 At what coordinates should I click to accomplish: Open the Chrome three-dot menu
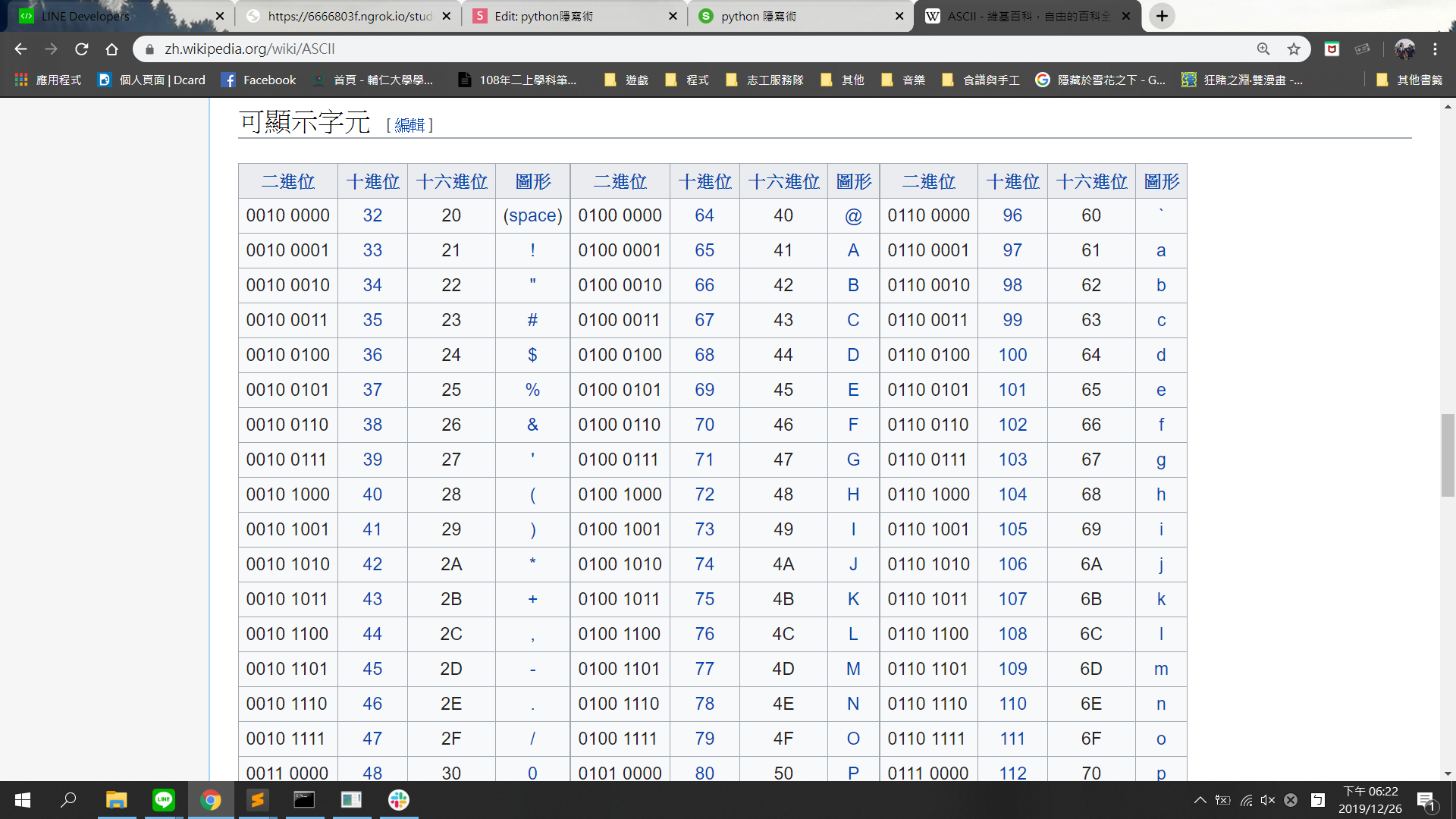[x=1435, y=49]
